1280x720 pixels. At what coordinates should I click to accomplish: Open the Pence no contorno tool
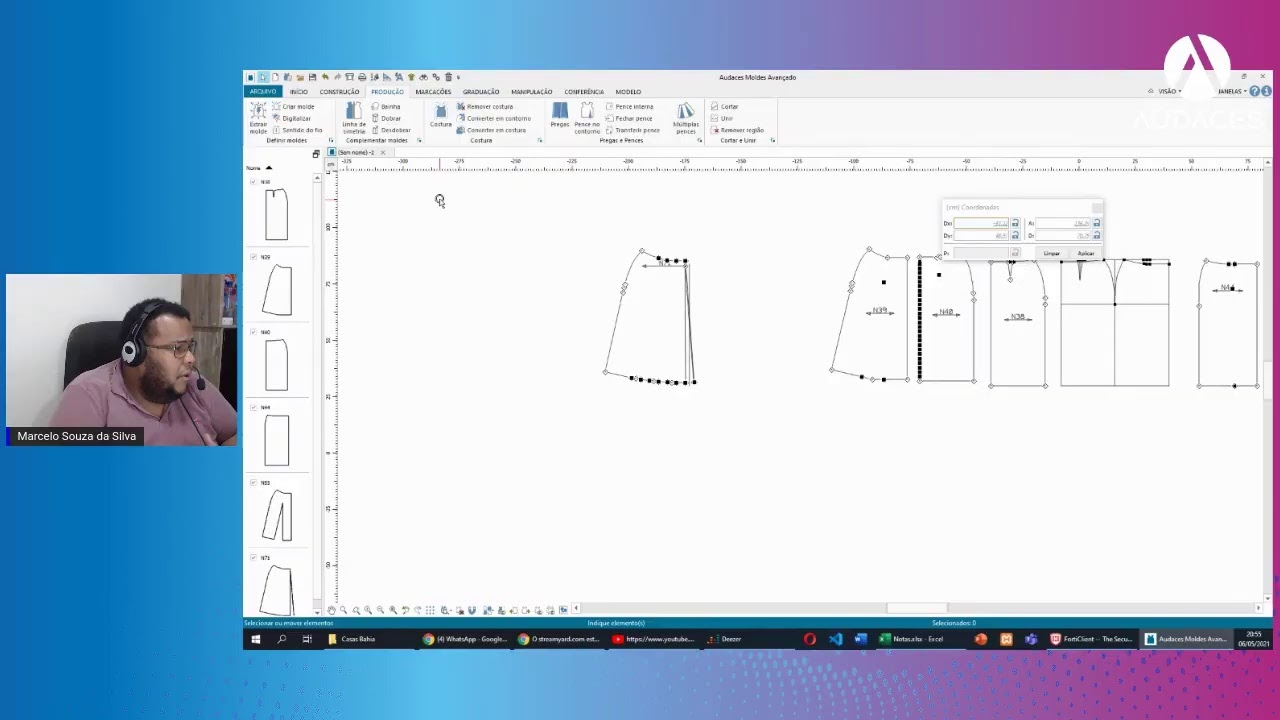[587, 117]
